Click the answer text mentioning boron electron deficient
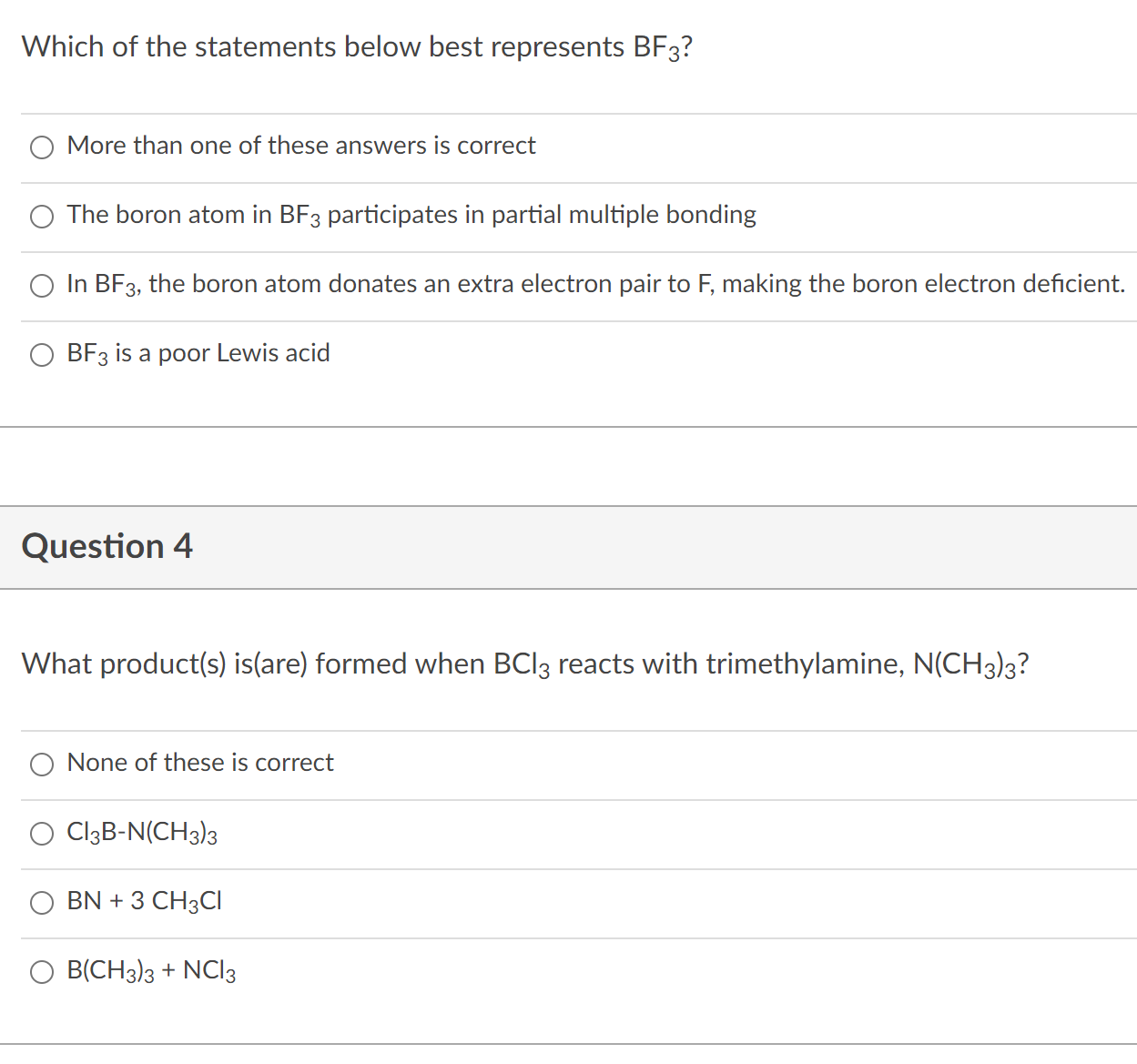 click(x=595, y=284)
